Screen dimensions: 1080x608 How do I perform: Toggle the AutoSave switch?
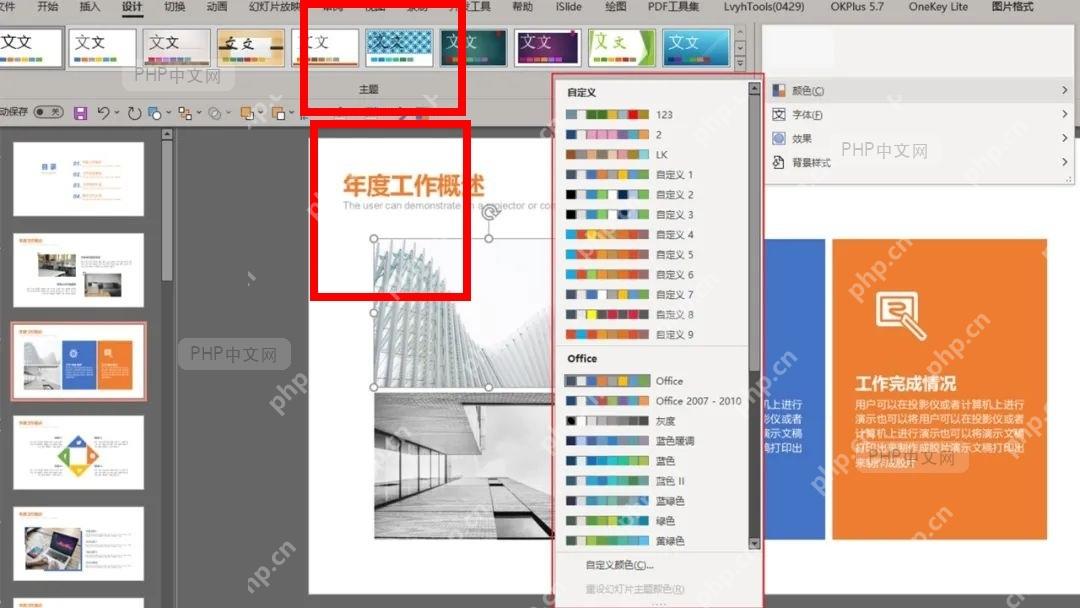click(48, 112)
